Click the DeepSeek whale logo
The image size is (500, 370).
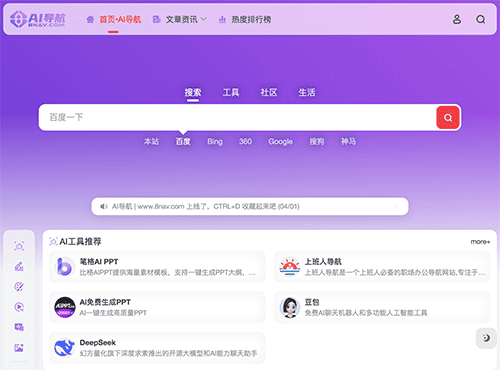64,348
